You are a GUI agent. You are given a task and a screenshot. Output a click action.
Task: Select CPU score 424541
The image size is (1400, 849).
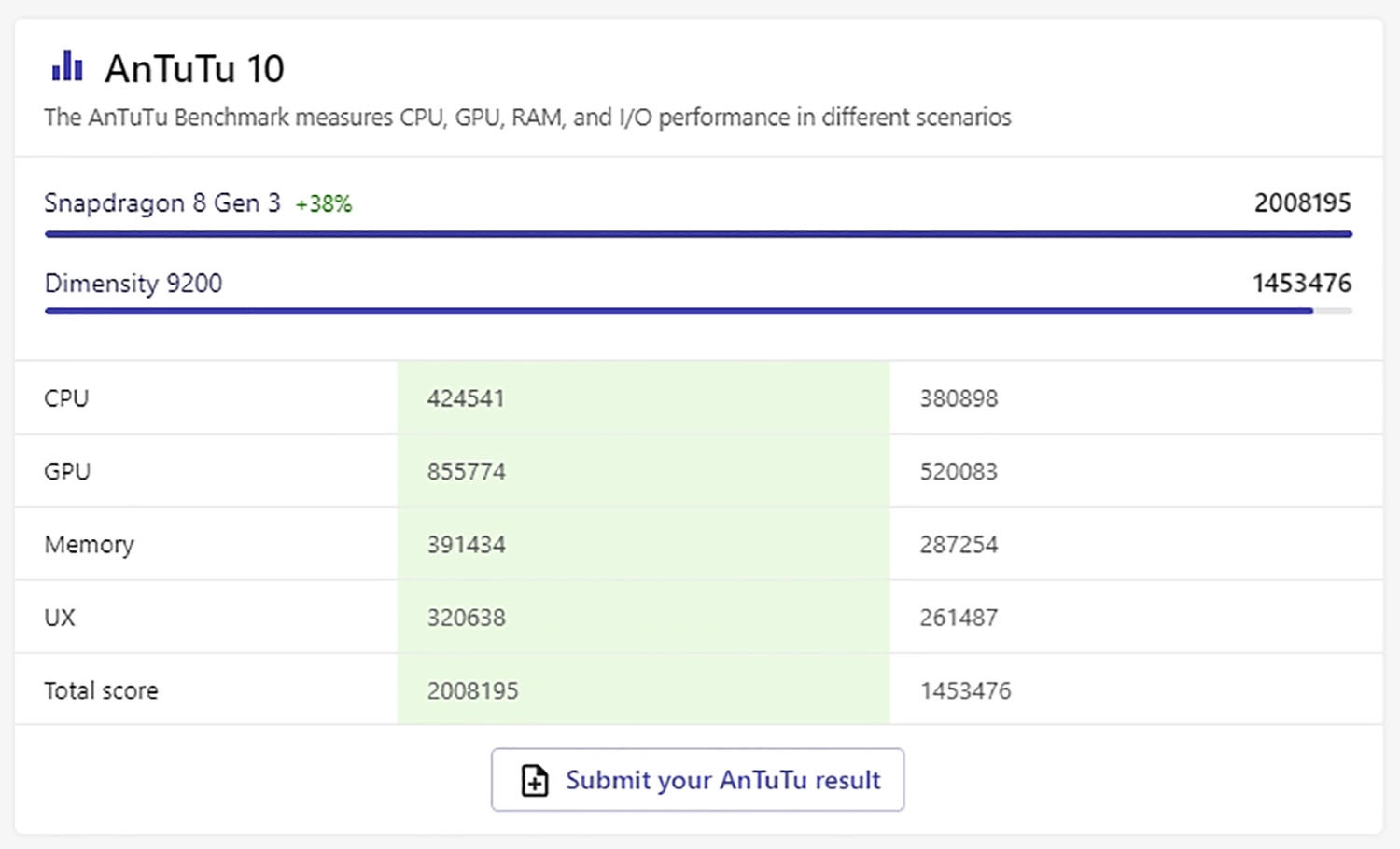tap(466, 398)
